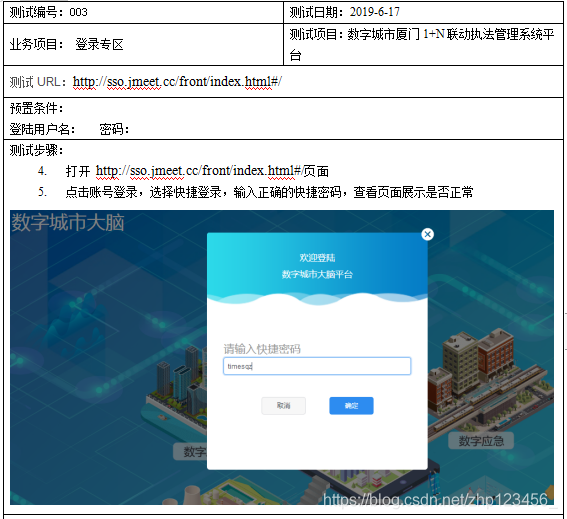Close the login dialog with X icon

tap(427, 234)
